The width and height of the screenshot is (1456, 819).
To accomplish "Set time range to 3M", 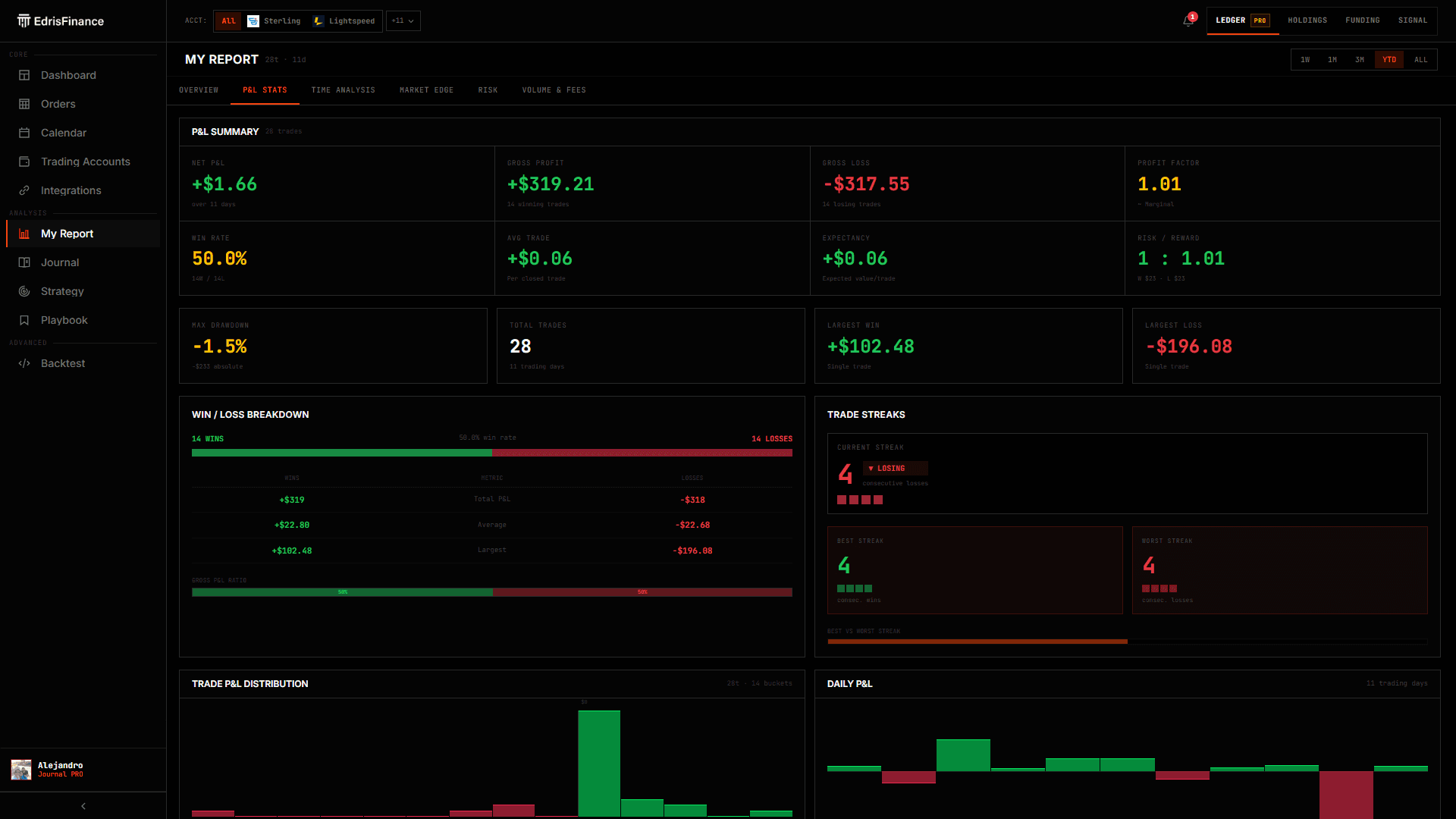I will (x=1360, y=60).
